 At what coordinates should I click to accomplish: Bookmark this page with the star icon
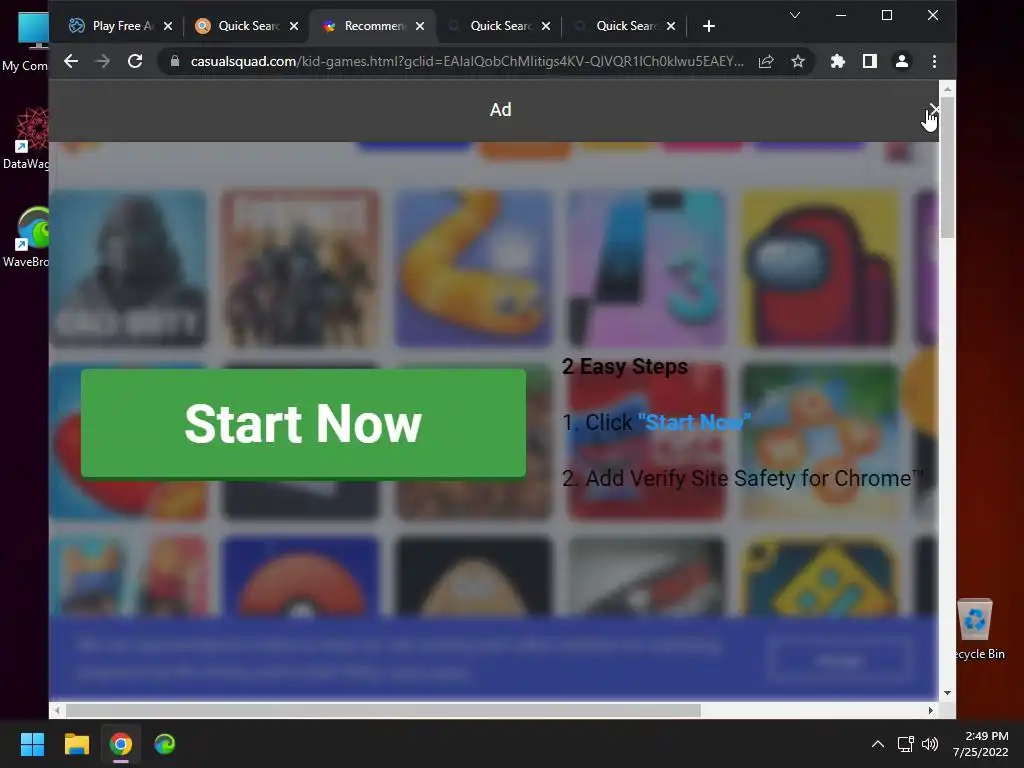[x=797, y=61]
